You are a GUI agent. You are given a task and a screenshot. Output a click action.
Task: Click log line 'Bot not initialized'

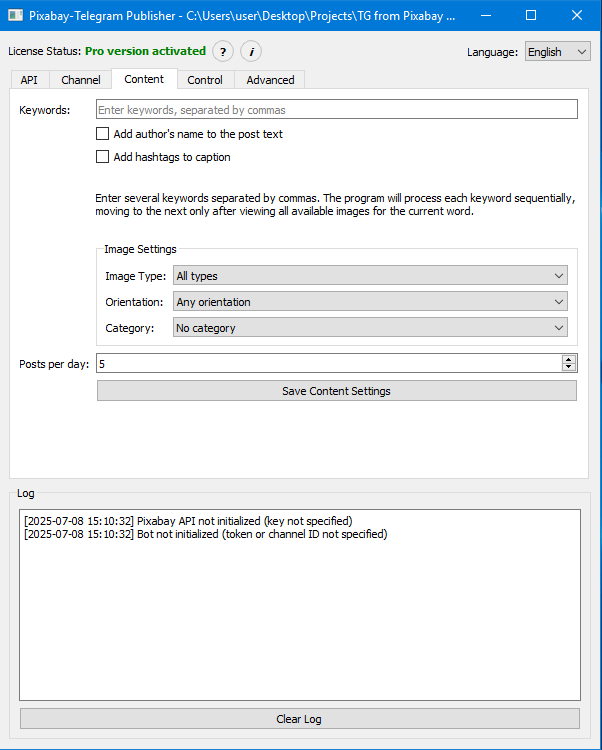tap(206, 534)
